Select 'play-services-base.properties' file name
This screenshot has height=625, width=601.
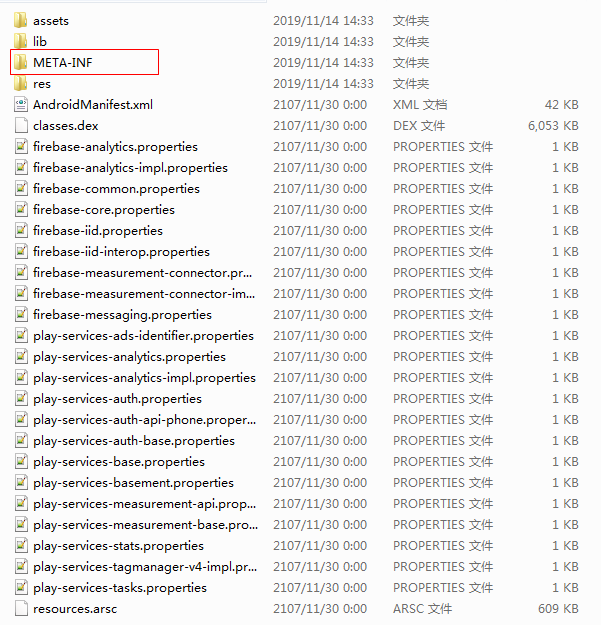pyautogui.click(x=119, y=462)
